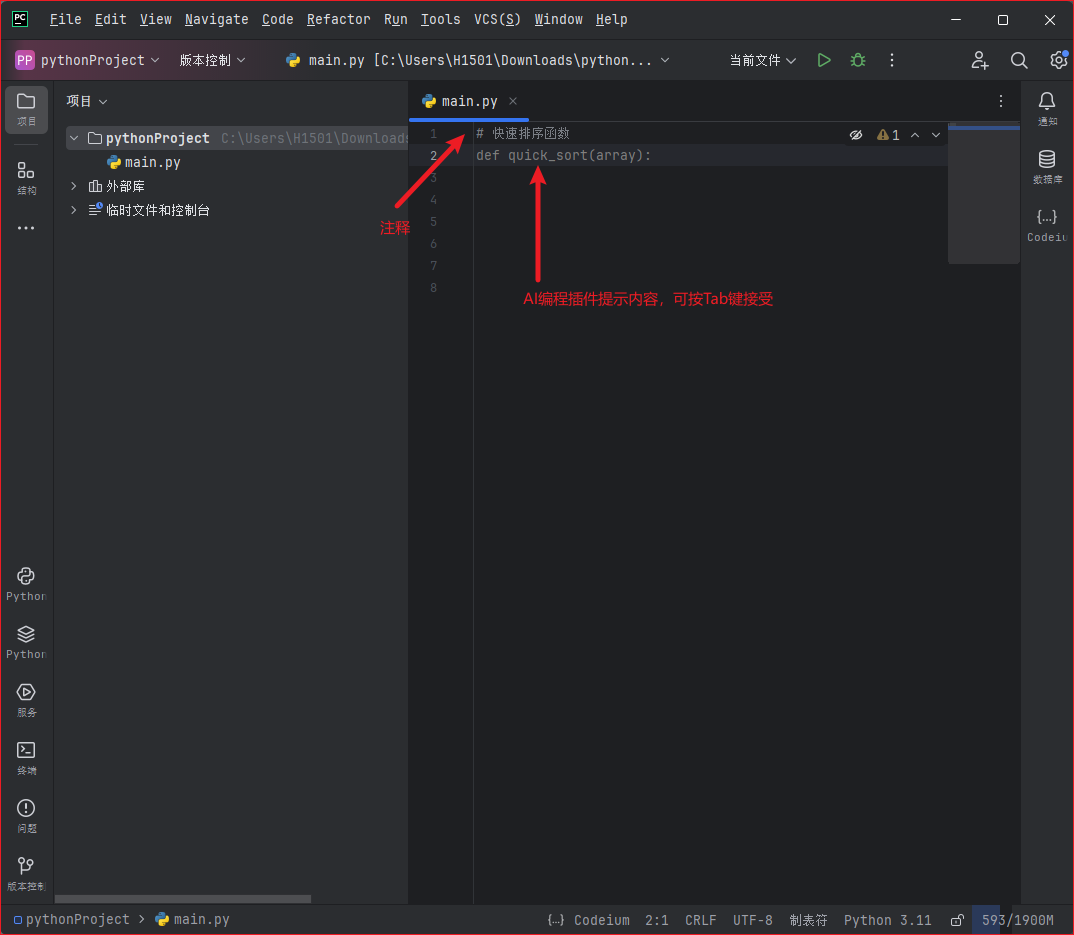Click the next warning navigation chevron
This screenshot has width=1074, height=935.
coord(935,134)
